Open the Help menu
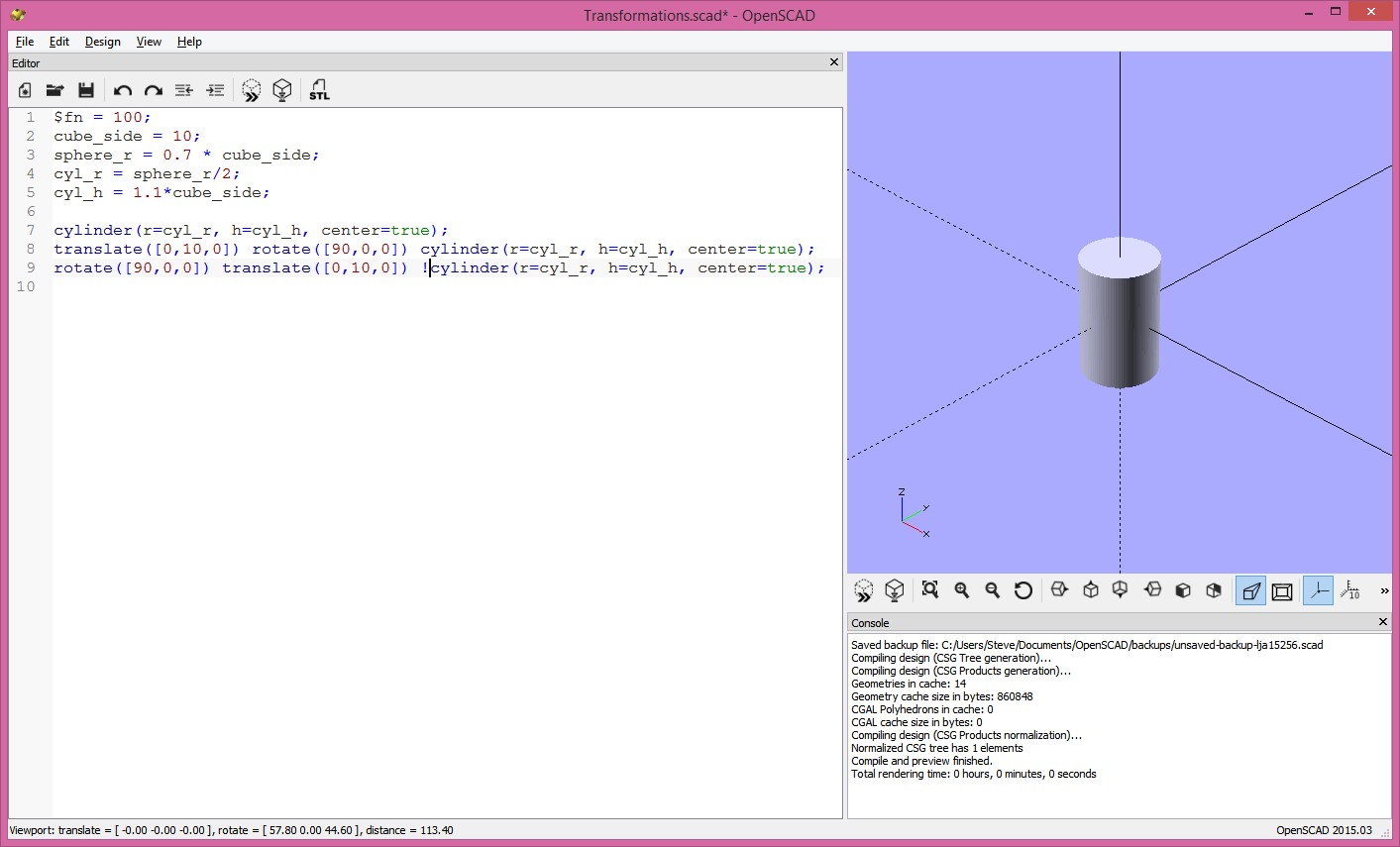The height and width of the screenshot is (847, 1400). (x=189, y=42)
